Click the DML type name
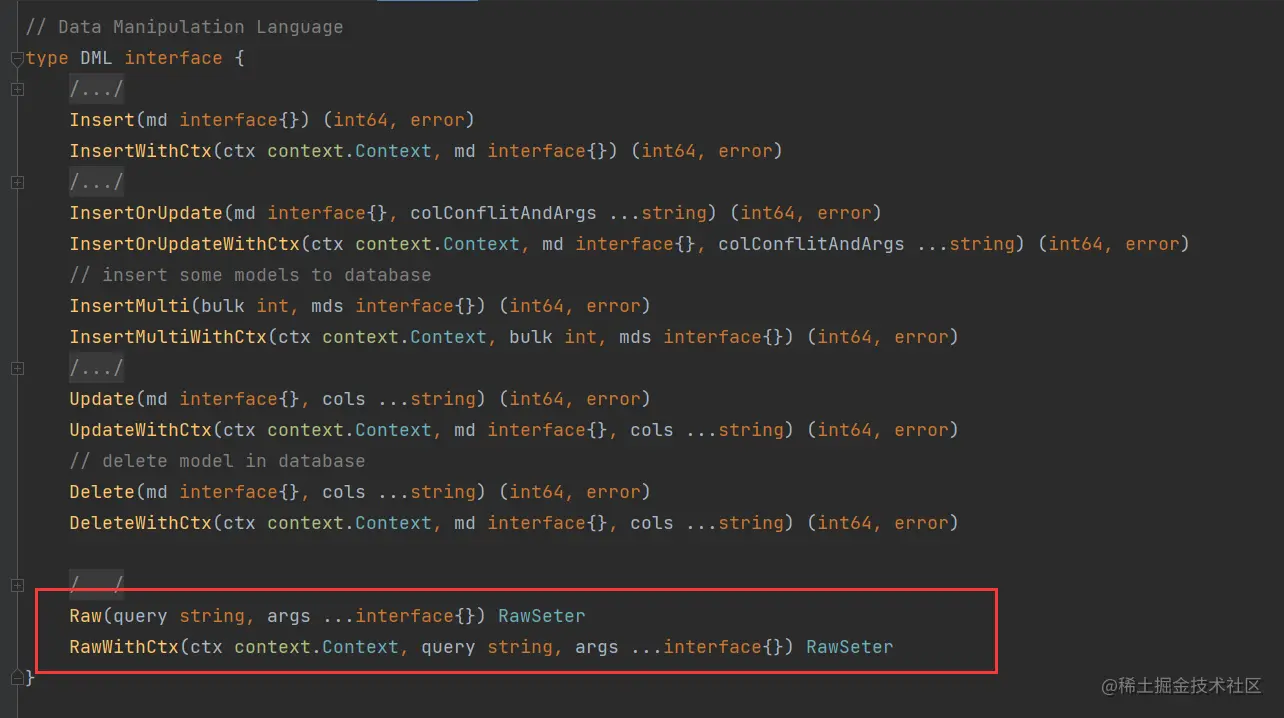The image size is (1284, 718). pyautogui.click(x=96, y=58)
